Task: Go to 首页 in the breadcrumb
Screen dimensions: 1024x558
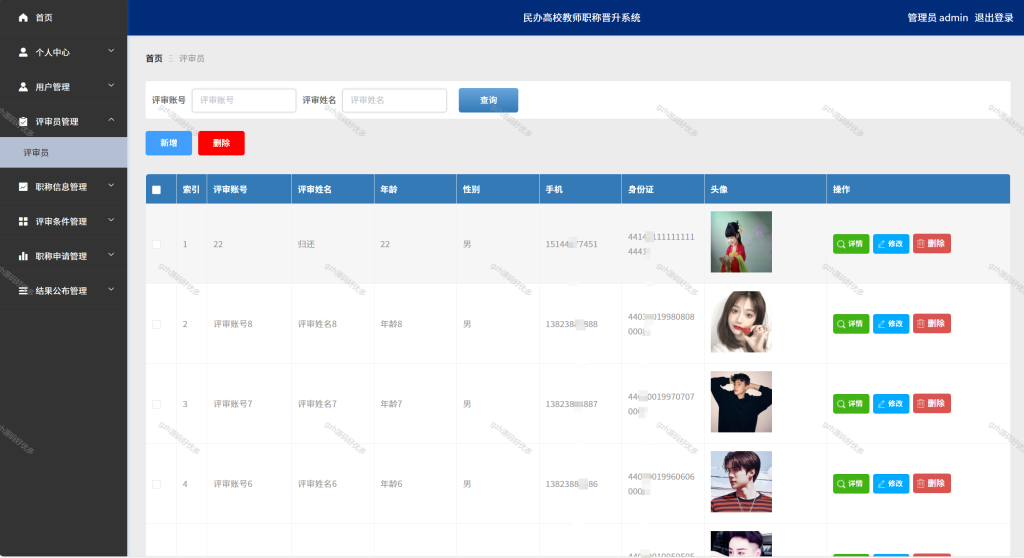Action: 154,58
